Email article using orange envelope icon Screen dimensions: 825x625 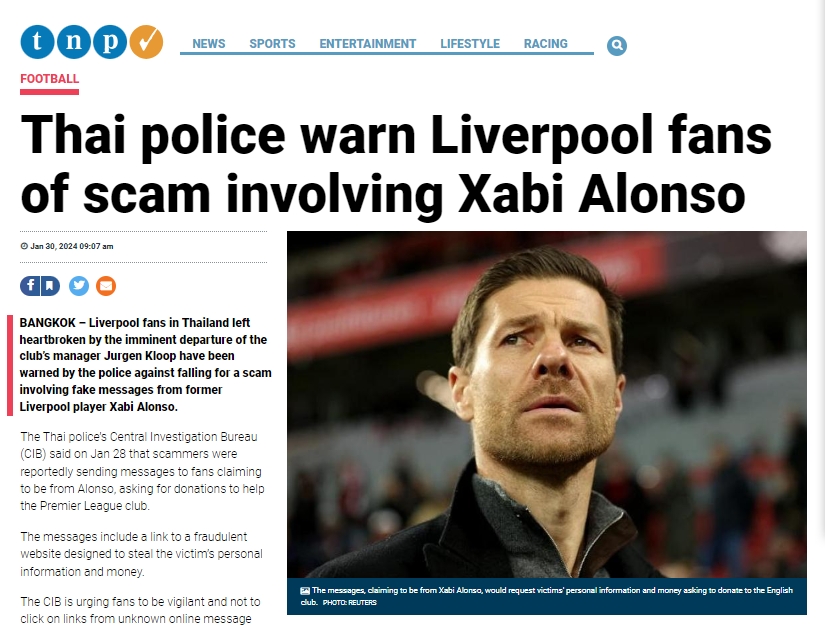pos(106,286)
